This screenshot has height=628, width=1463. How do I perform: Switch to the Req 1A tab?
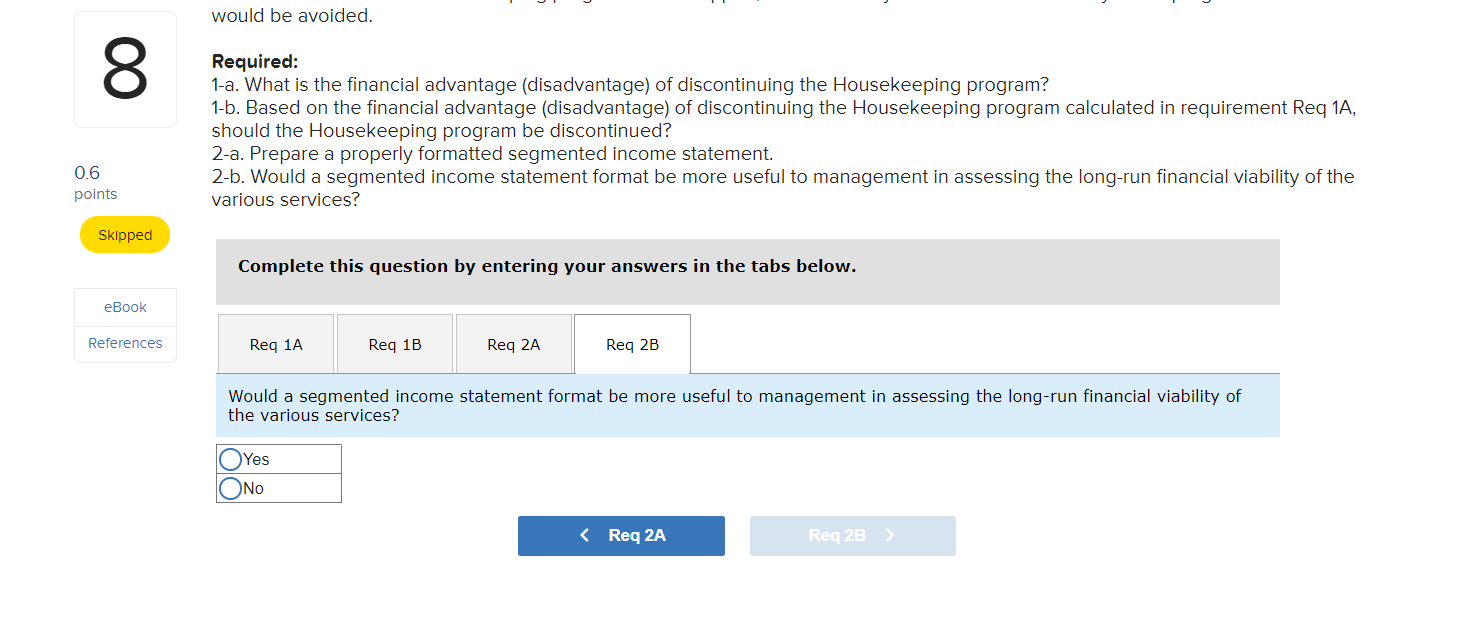[276, 343]
